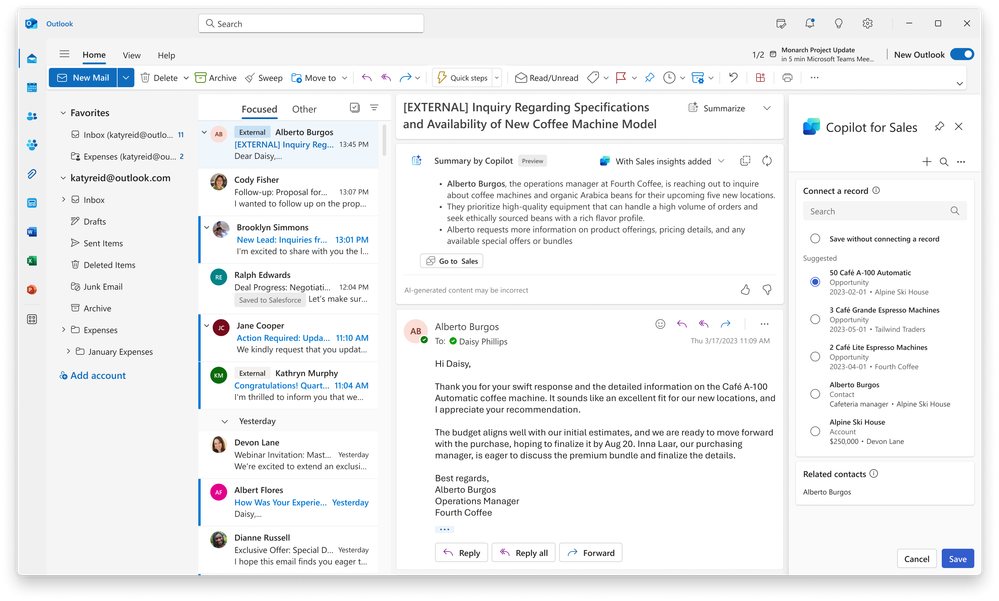The width and height of the screenshot is (999, 601).
Task: Open the tag categorize icon in toolbar
Action: (593, 78)
